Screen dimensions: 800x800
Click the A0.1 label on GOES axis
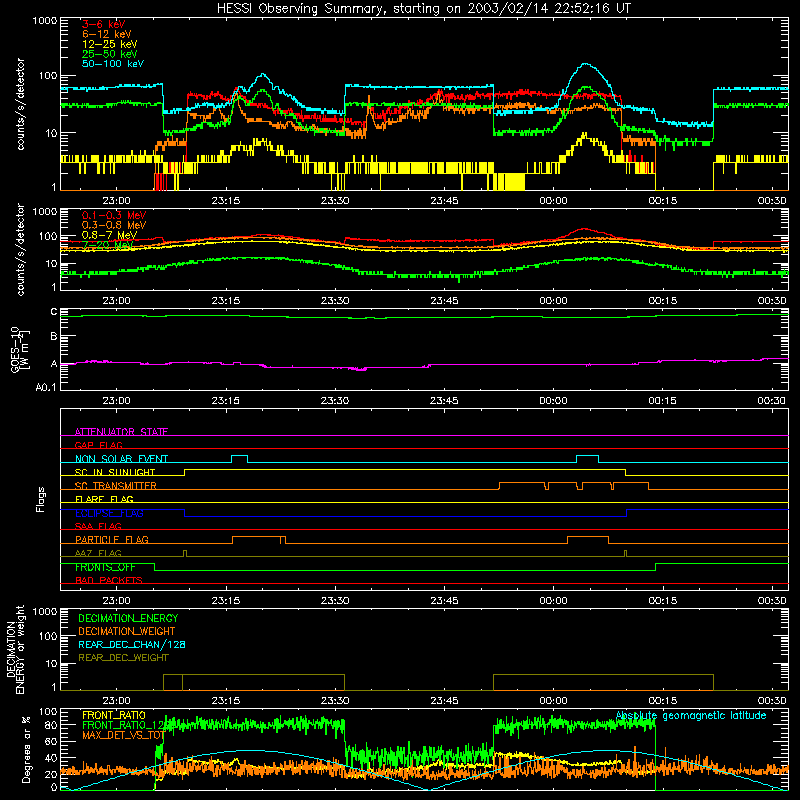point(46,387)
